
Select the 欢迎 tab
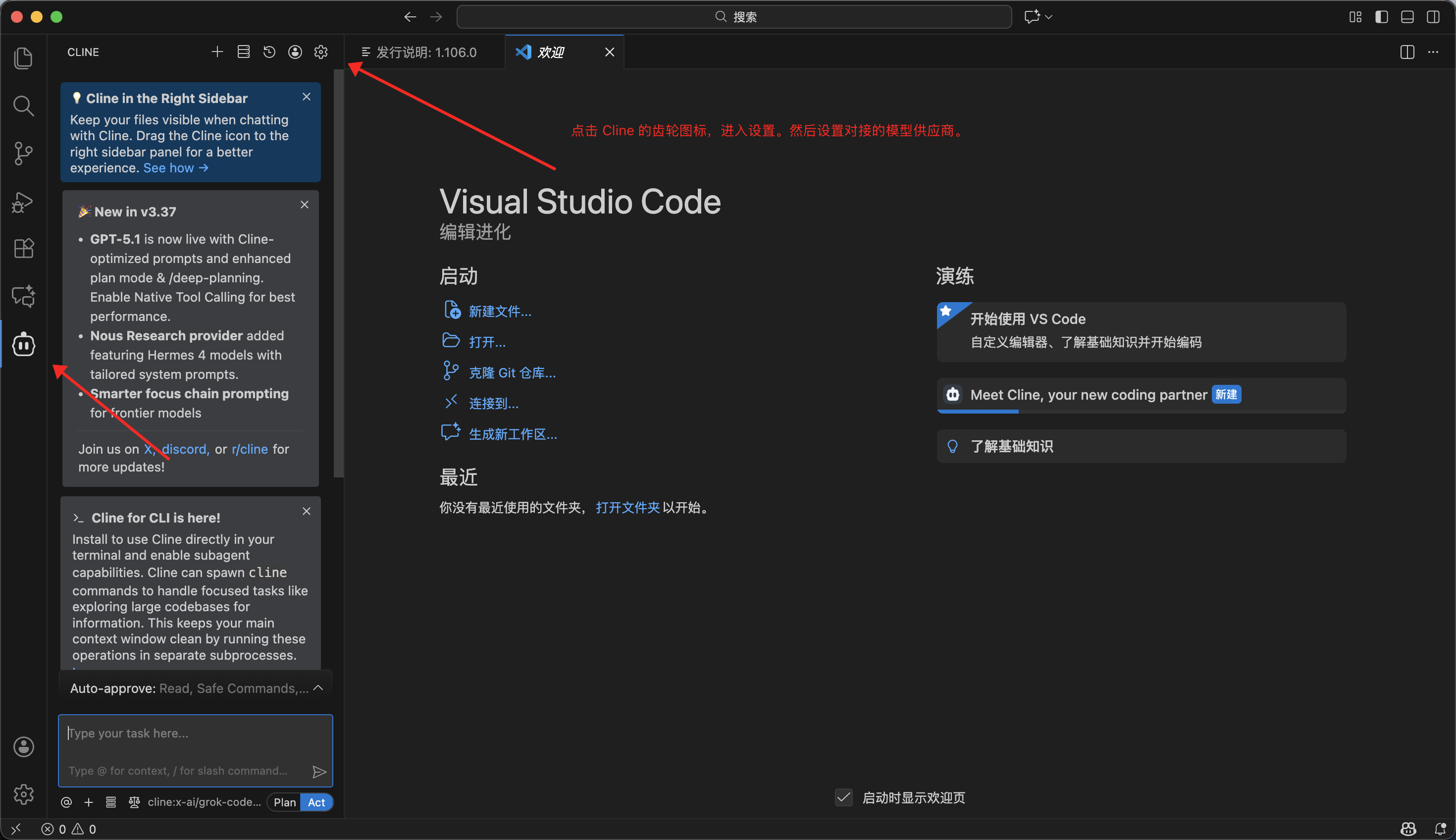(x=551, y=52)
